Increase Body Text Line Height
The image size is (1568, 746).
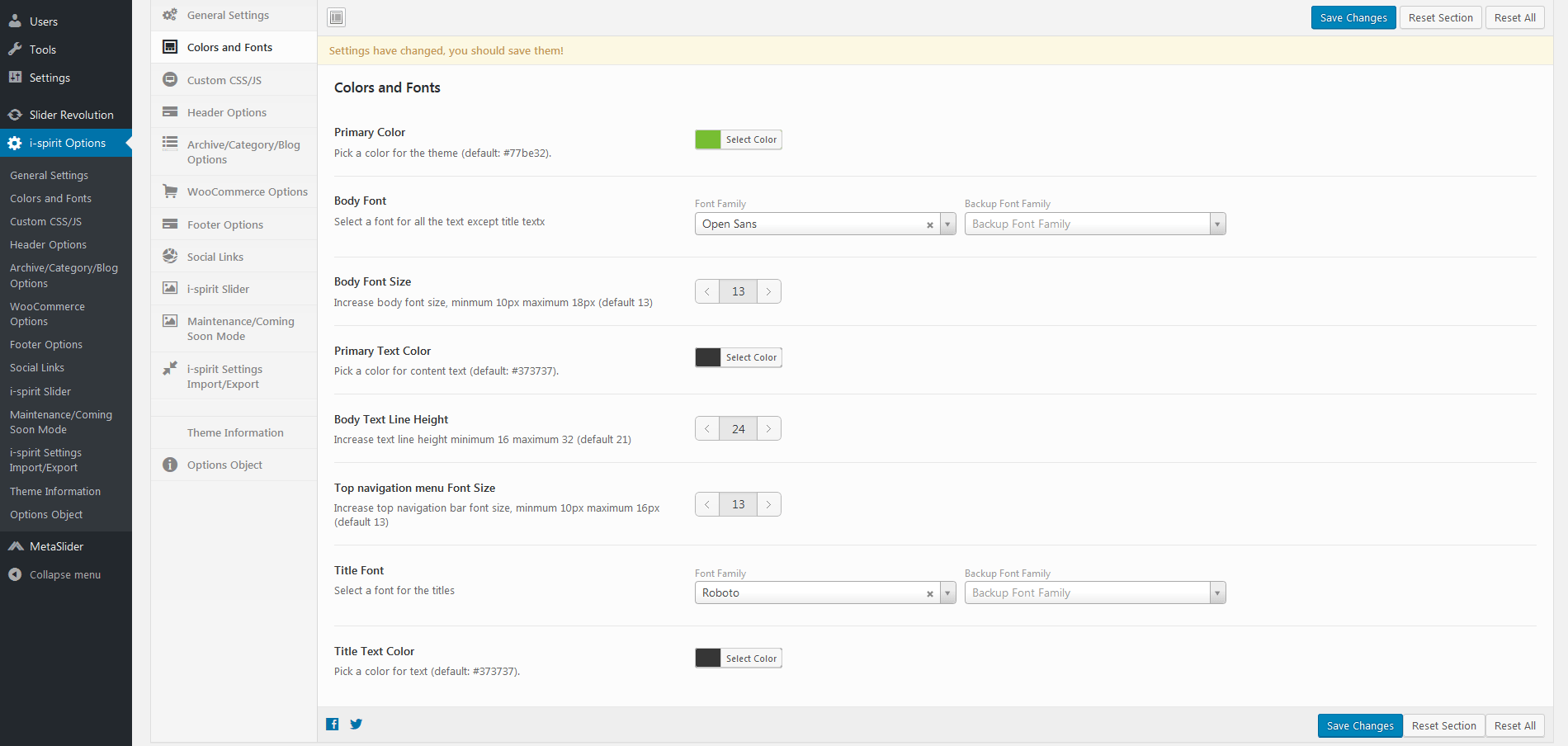pyautogui.click(x=768, y=428)
